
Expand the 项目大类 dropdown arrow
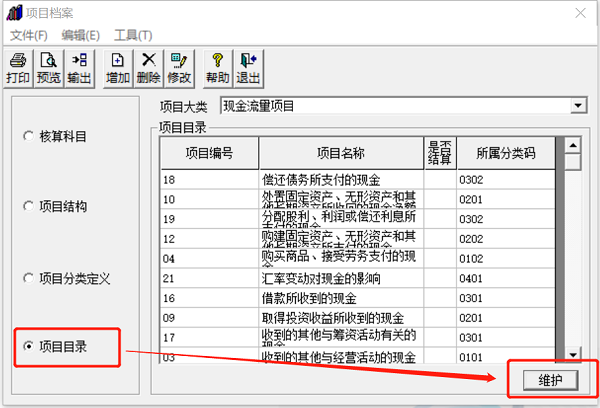tap(578, 106)
